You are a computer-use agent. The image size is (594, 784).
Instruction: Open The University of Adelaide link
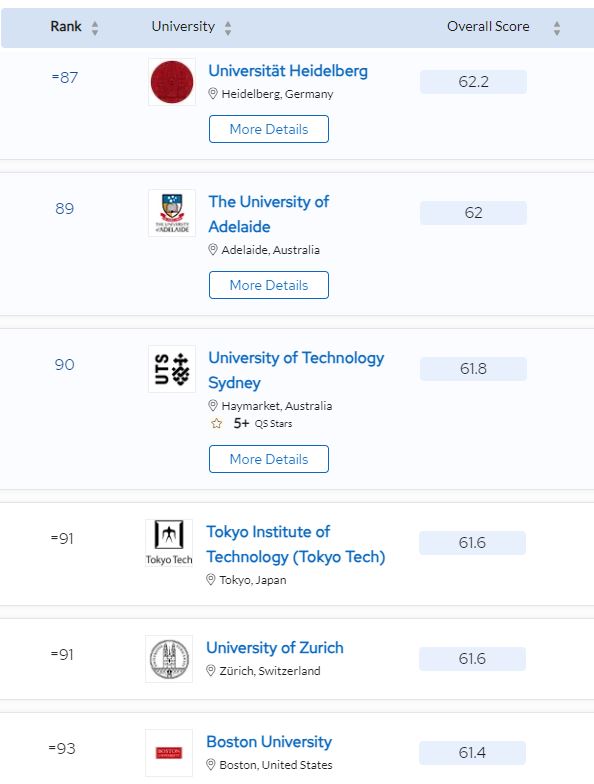pos(268,214)
